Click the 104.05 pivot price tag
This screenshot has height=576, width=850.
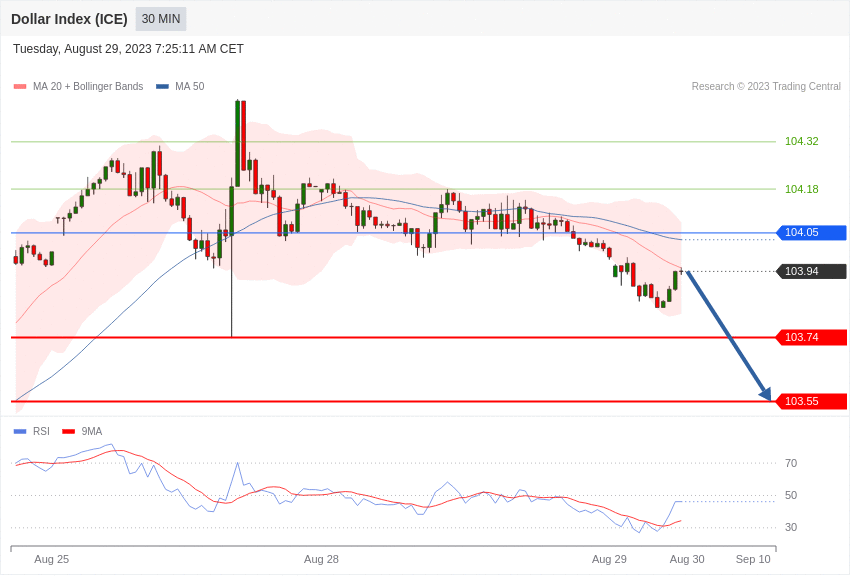click(812, 232)
